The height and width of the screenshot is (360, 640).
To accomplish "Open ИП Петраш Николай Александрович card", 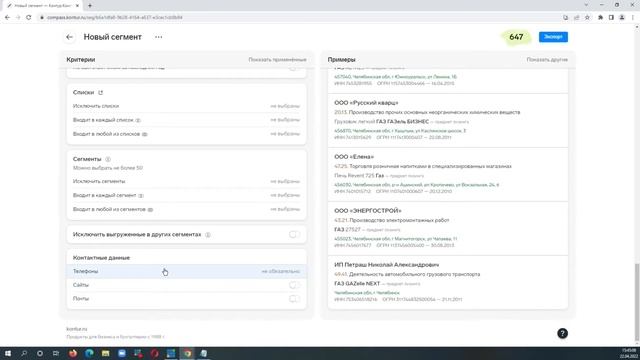I will pyautogui.click(x=448, y=282).
